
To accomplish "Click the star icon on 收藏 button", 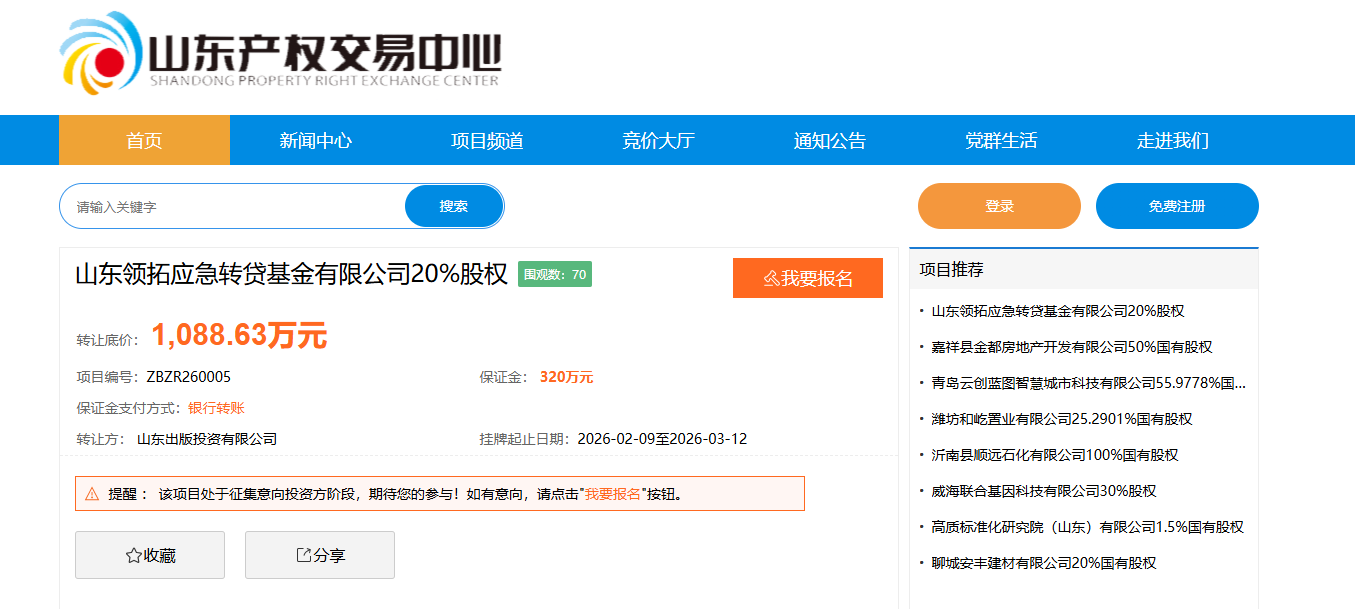I will 133,556.
